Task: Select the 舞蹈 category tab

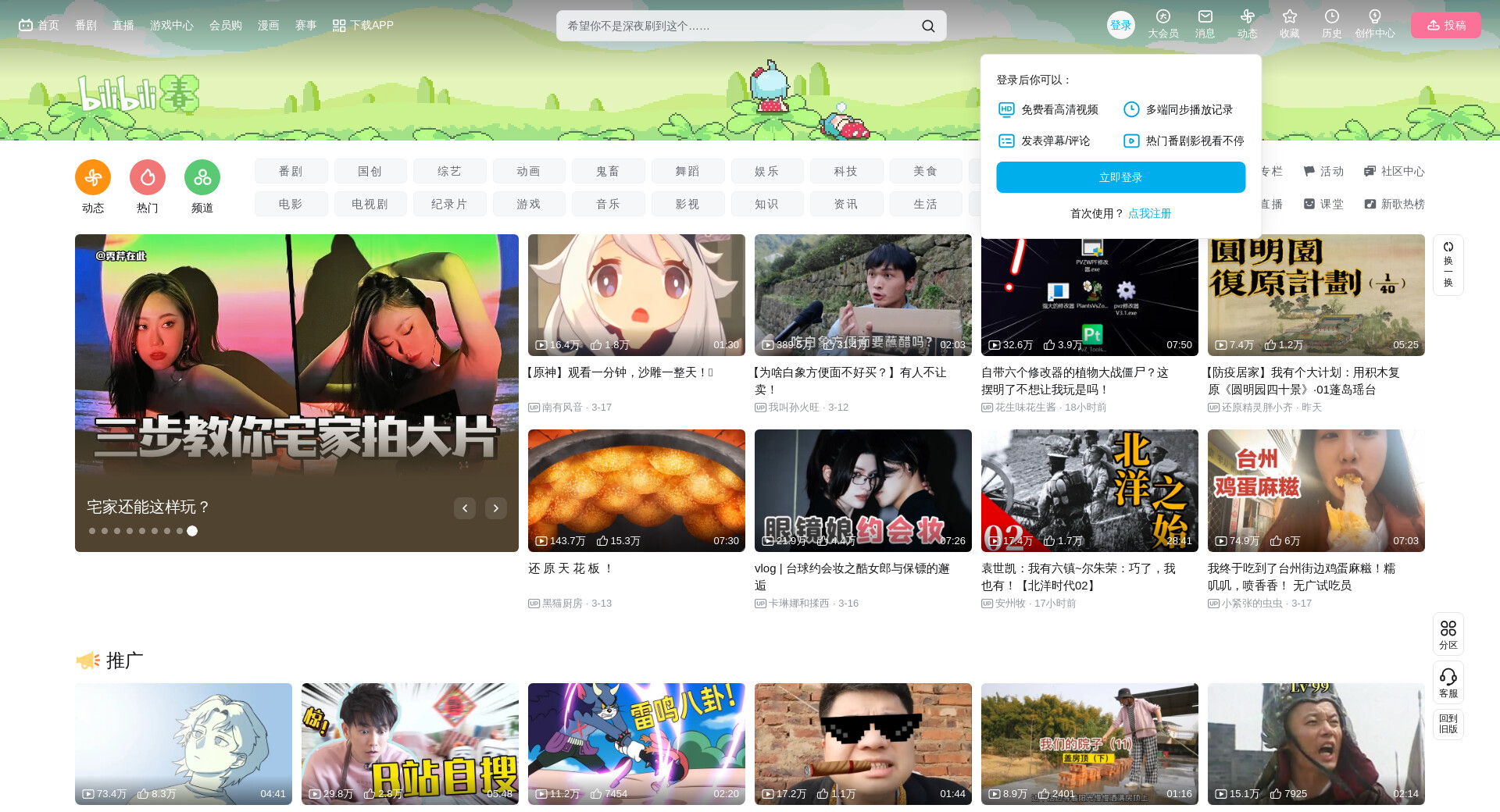Action: [x=687, y=171]
